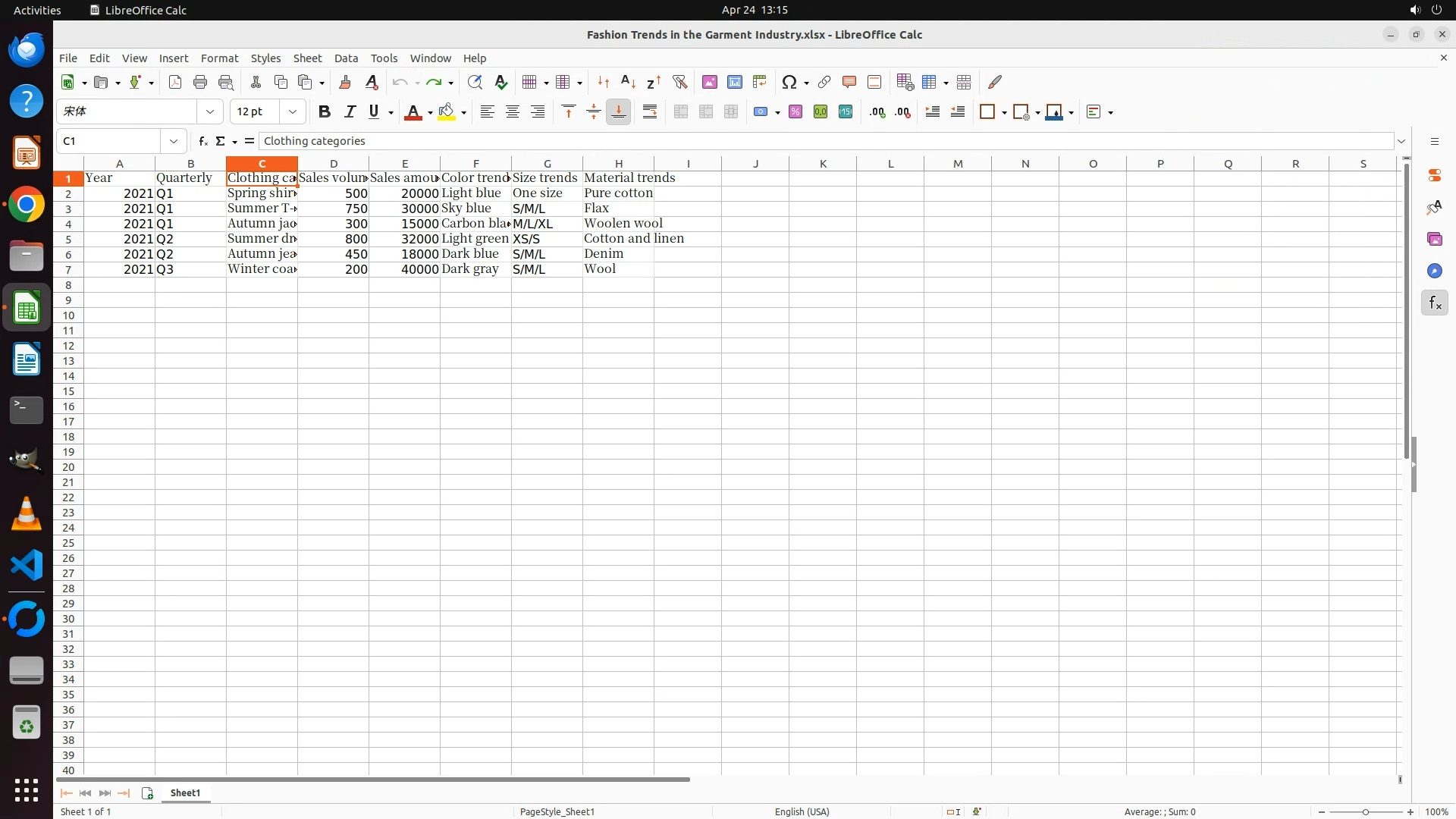
Task: Click the AutoFilter icon
Action: point(679,82)
